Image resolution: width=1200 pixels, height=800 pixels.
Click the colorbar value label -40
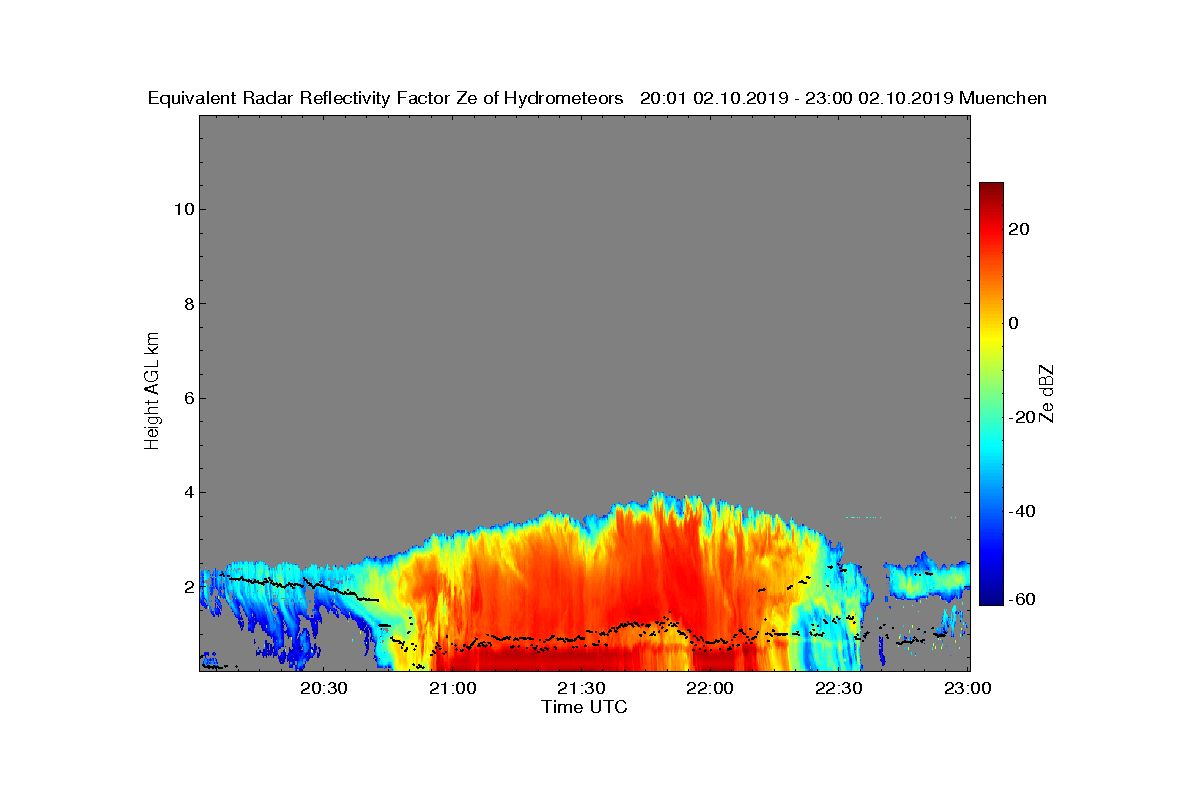[x=1020, y=511]
